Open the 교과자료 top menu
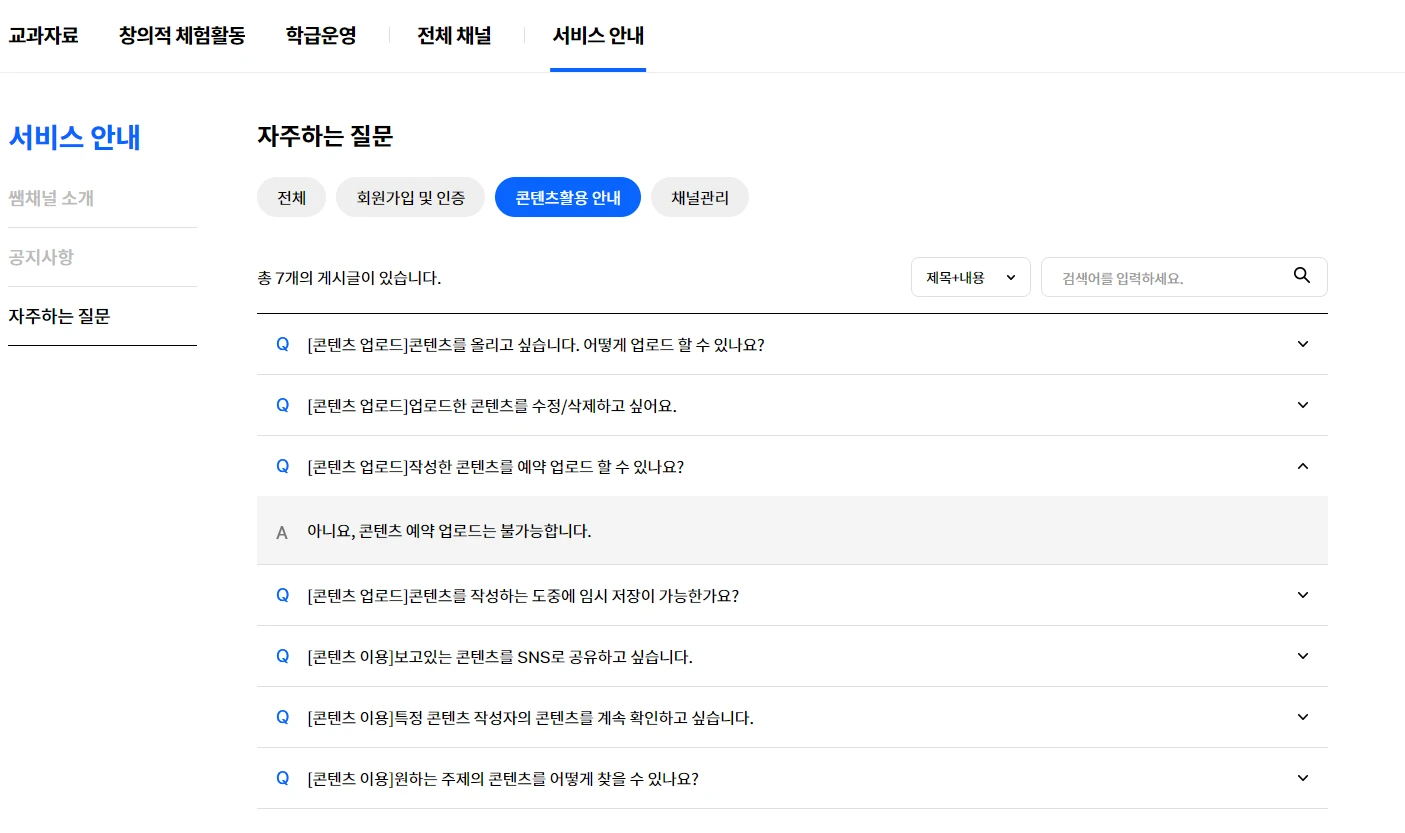This screenshot has width=1405, height=833. pos(43,36)
